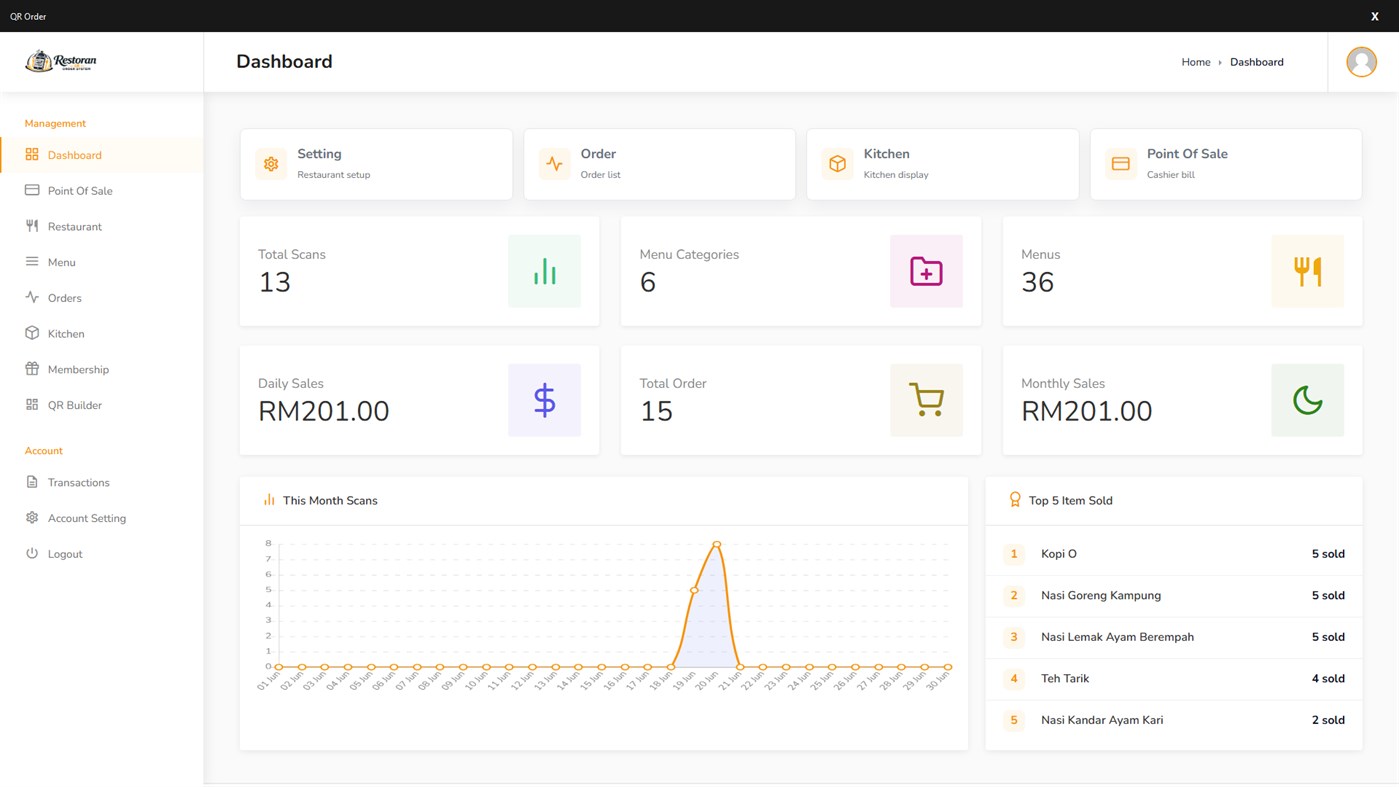This screenshot has height=787, width=1399.
Task: Click the Logout power icon in sidebar
Action: coord(32,553)
